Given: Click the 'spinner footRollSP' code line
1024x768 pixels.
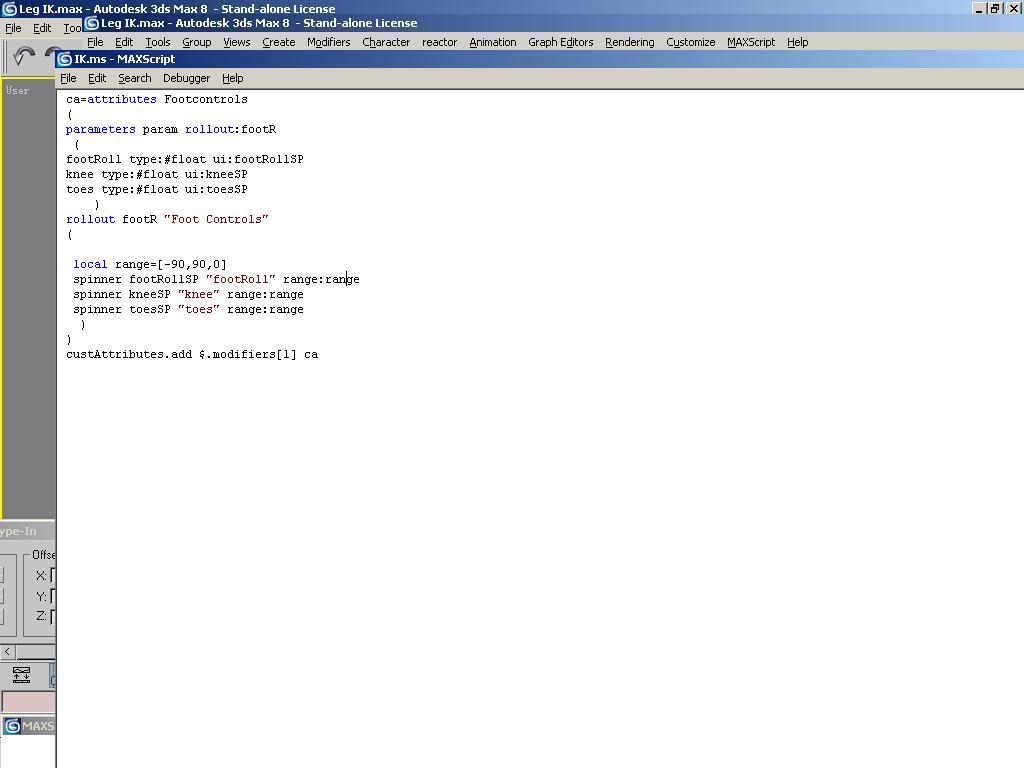Looking at the screenshot, I should [216, 280].
